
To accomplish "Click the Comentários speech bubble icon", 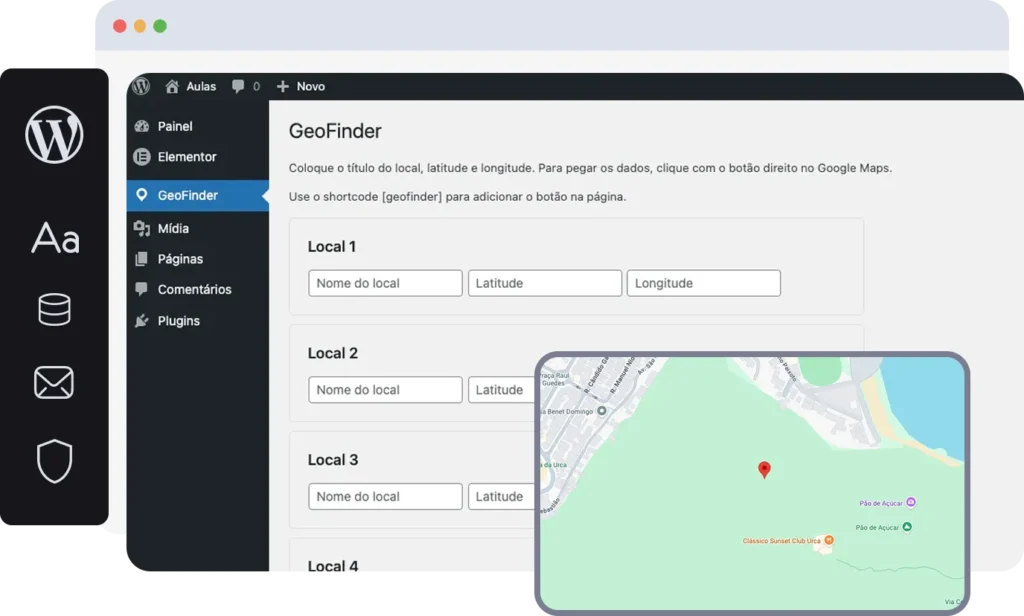I will [x=141, y=289].
